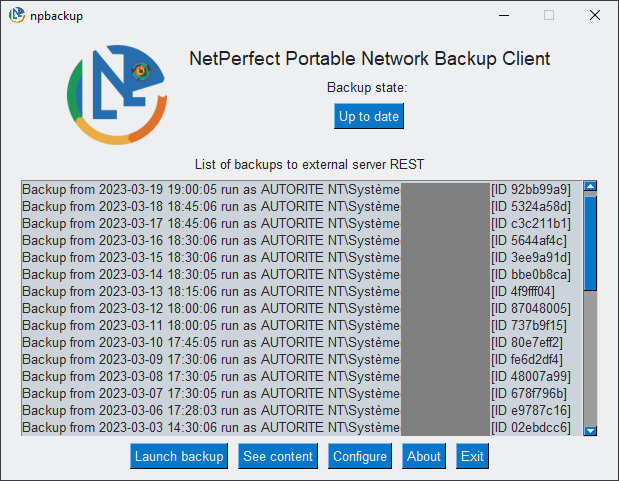Close the npbackup window
This screenshot has width=619, height=481.
[x=595, y=15]
